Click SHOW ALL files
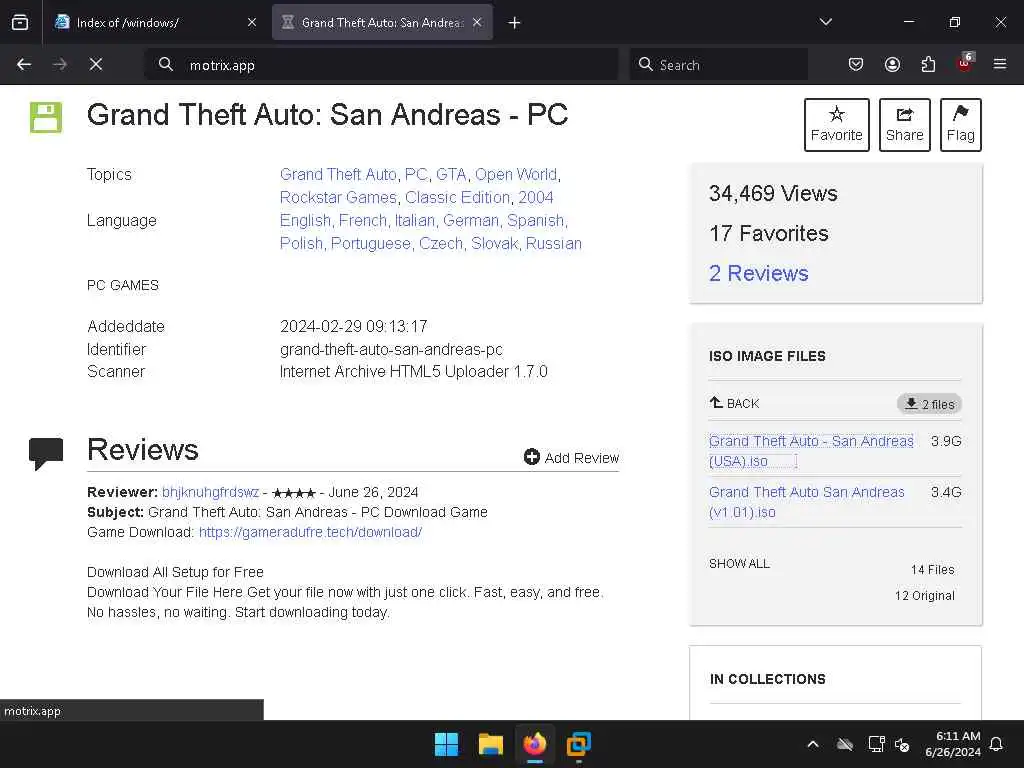Screen dimensions: 1024x768 [739, 564]
